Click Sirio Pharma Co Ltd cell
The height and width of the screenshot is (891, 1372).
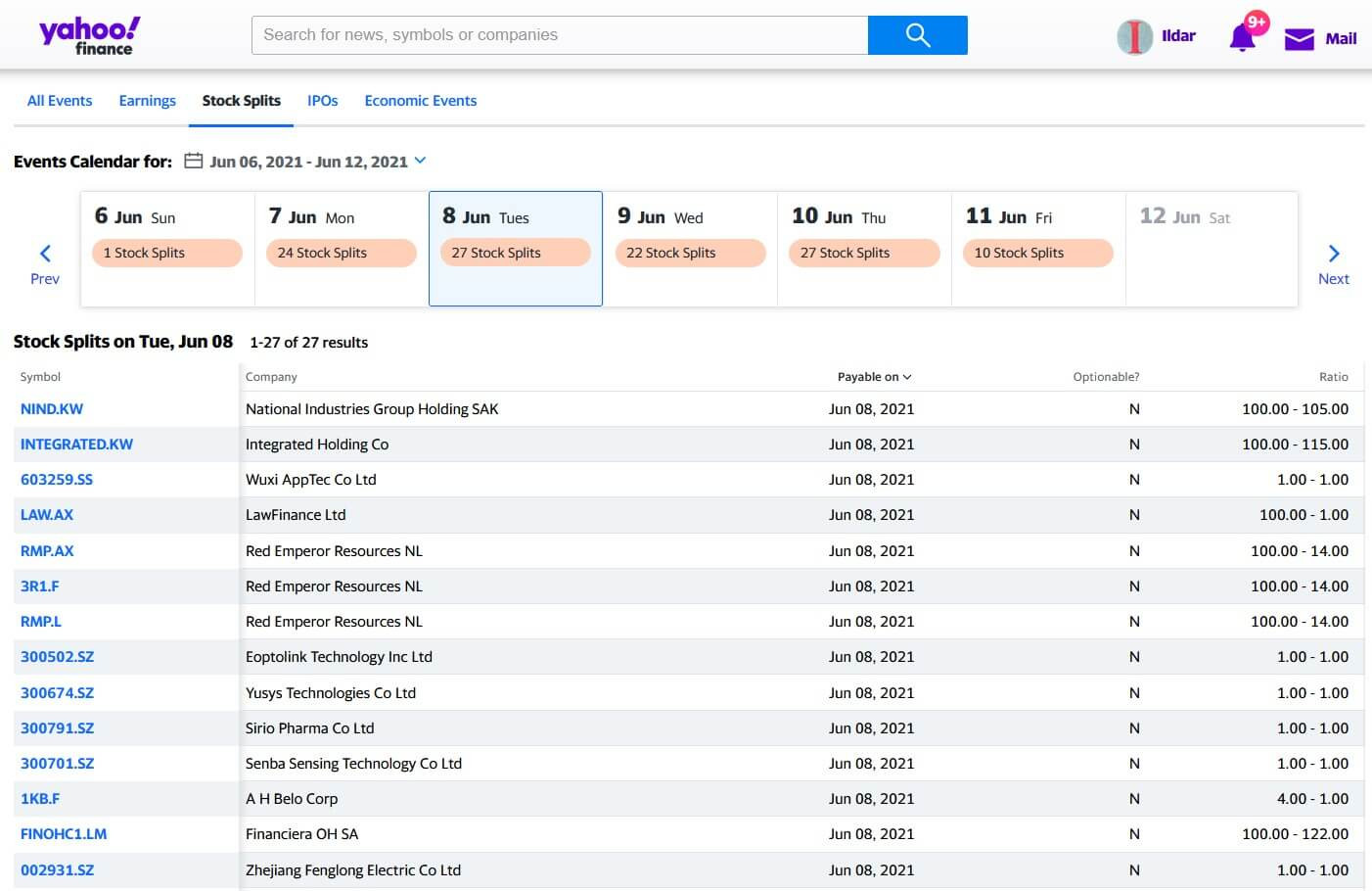[x=310, y=728]
